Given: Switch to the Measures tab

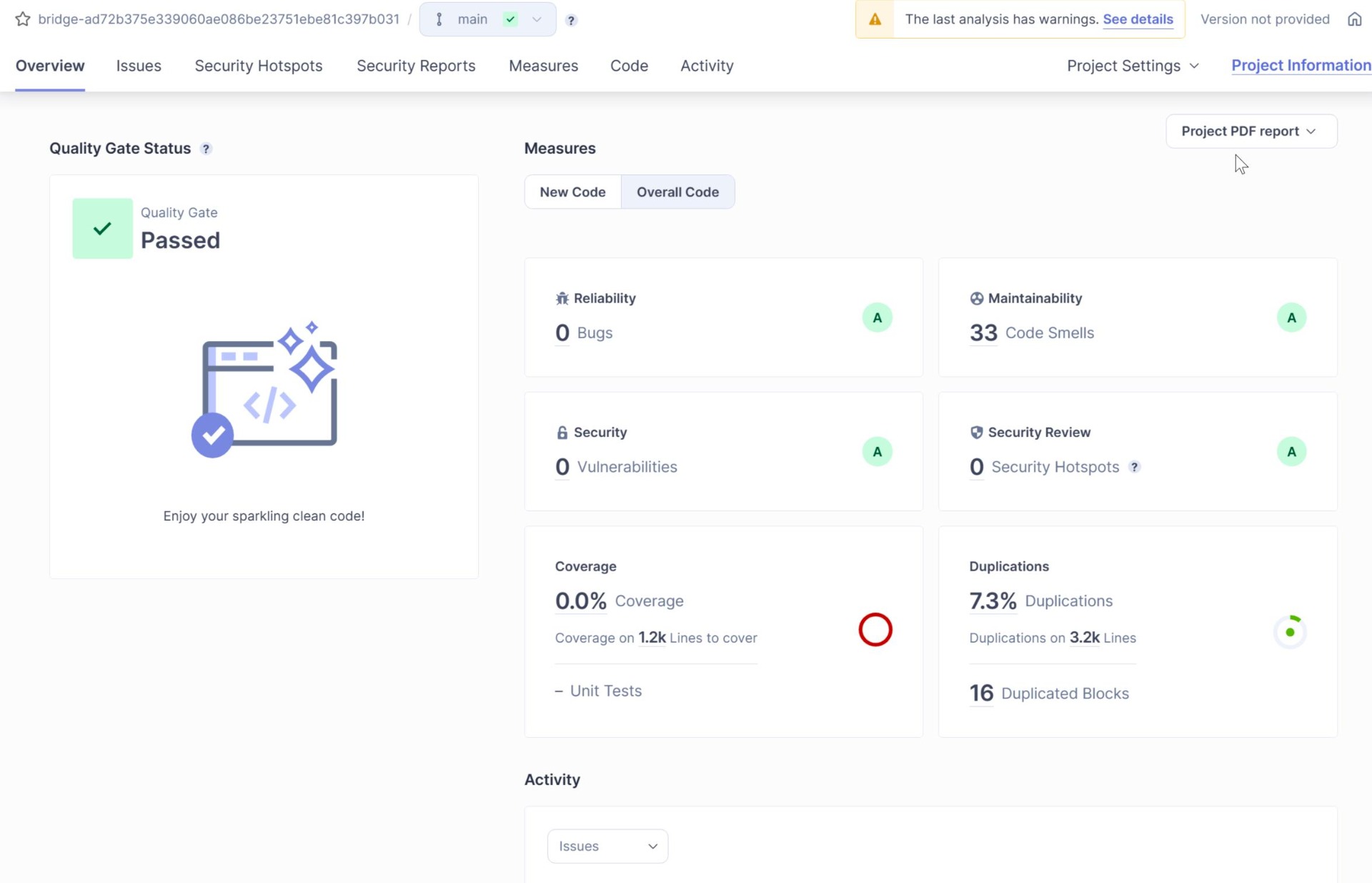Looking at the screenshot, I should 543,66.
